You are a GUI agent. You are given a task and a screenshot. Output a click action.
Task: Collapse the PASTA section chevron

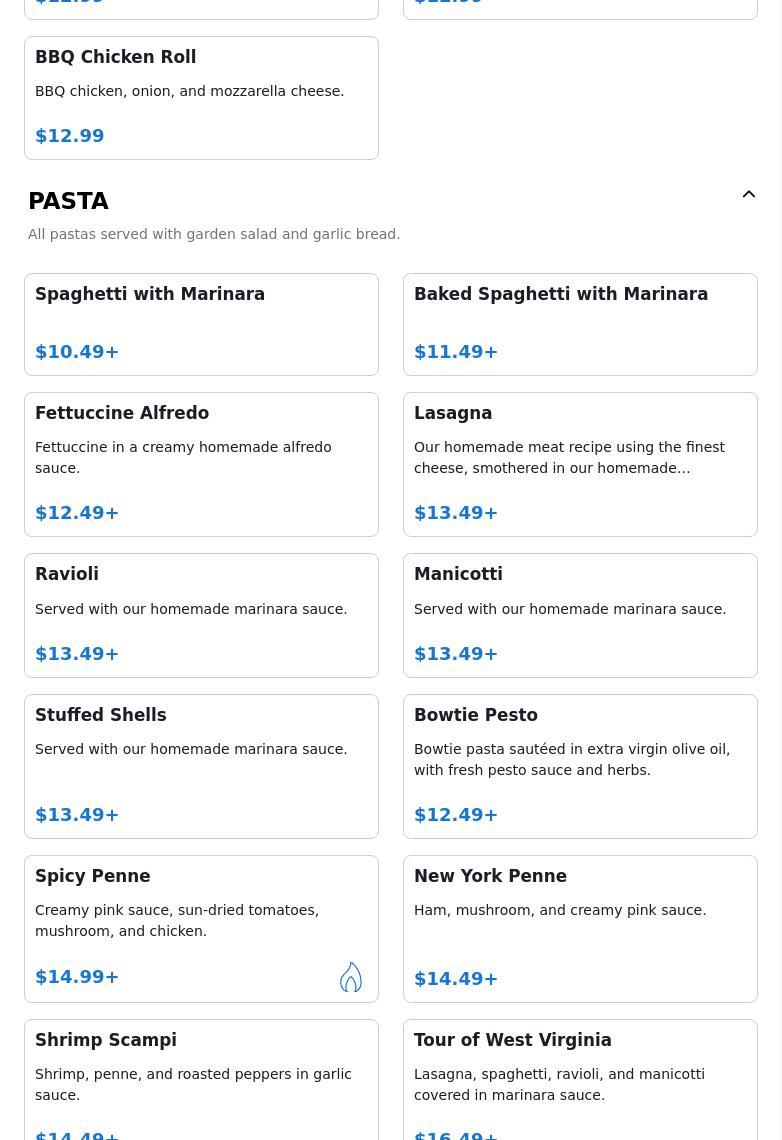[x=748, y=195]
